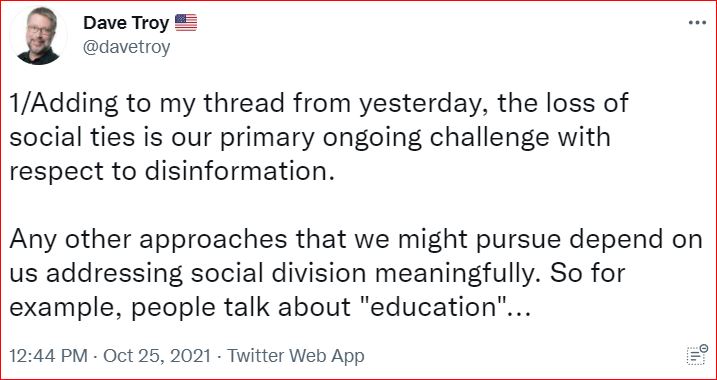Click the paragraph starting with 'Any other approaches'
717x380 pixels.
(356, 273)
